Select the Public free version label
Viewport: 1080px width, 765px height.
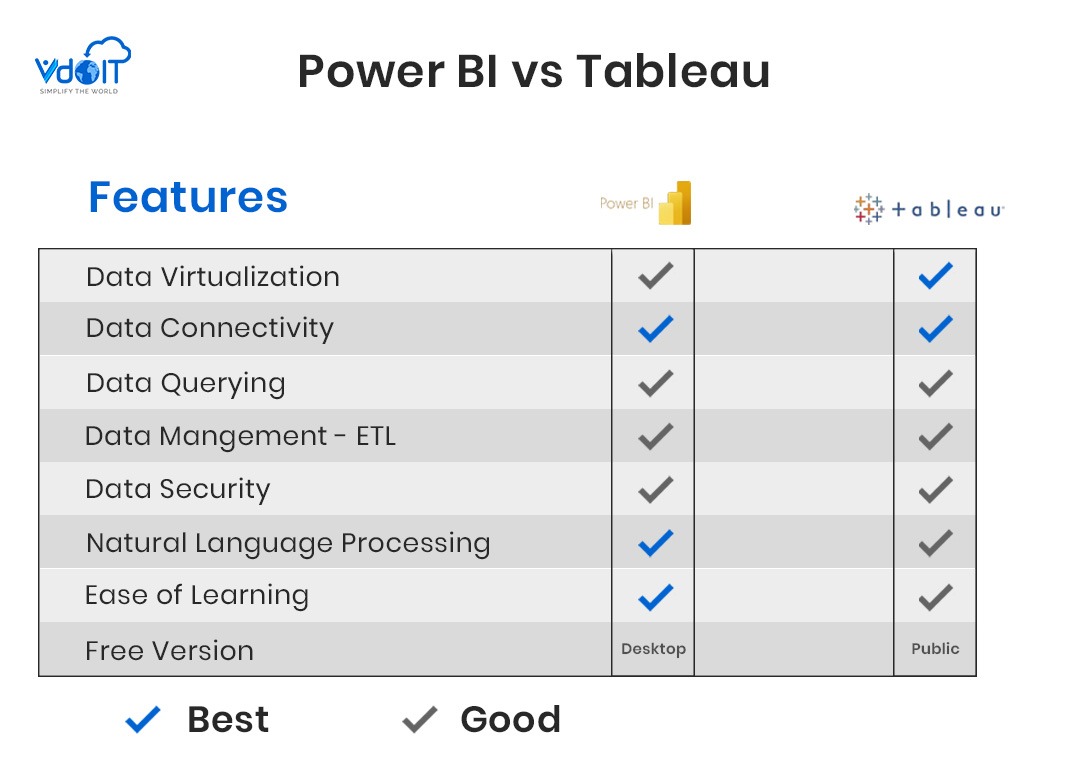click(935, 649)
